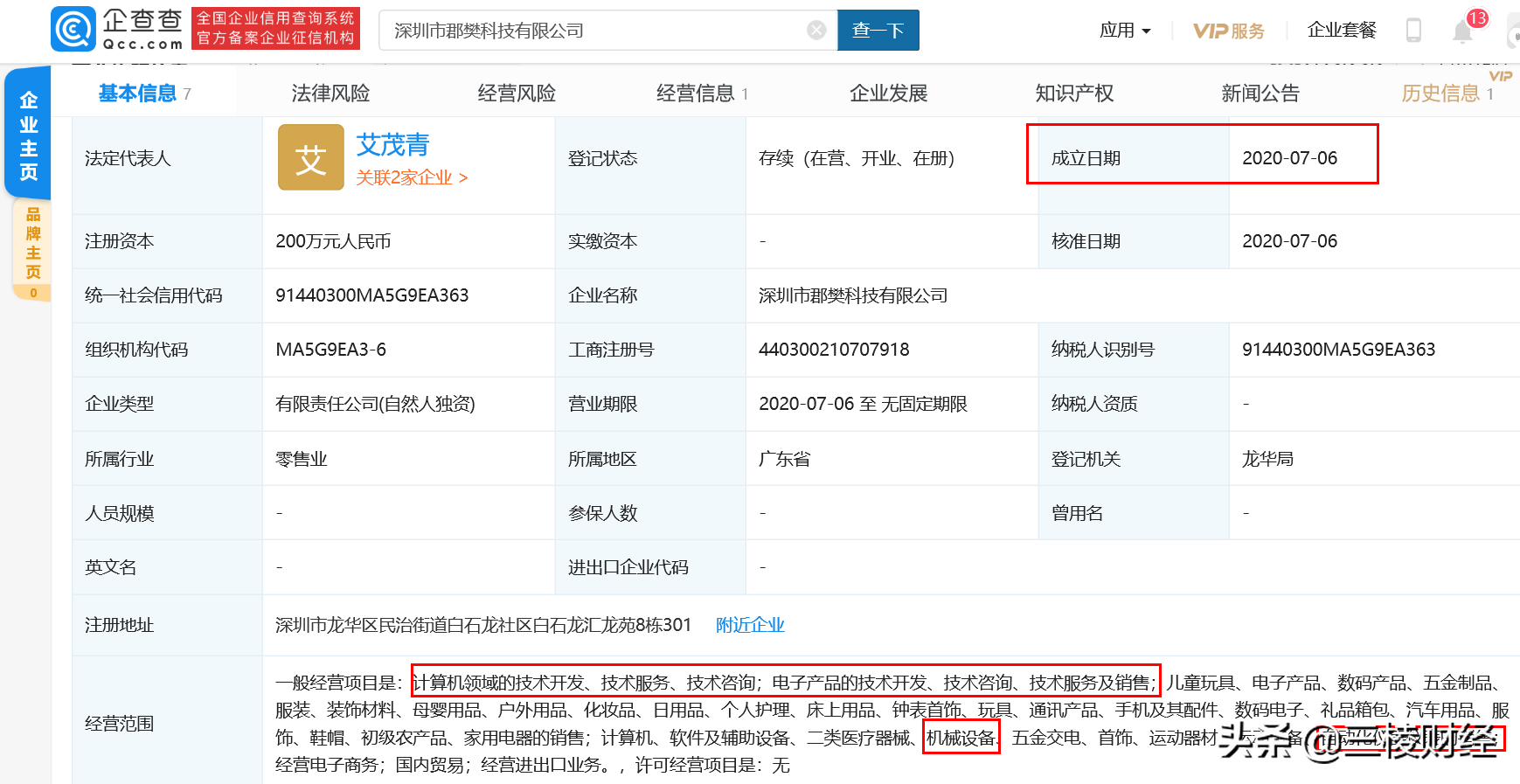Click the mobile phone app icon

tap(1412, 31)
